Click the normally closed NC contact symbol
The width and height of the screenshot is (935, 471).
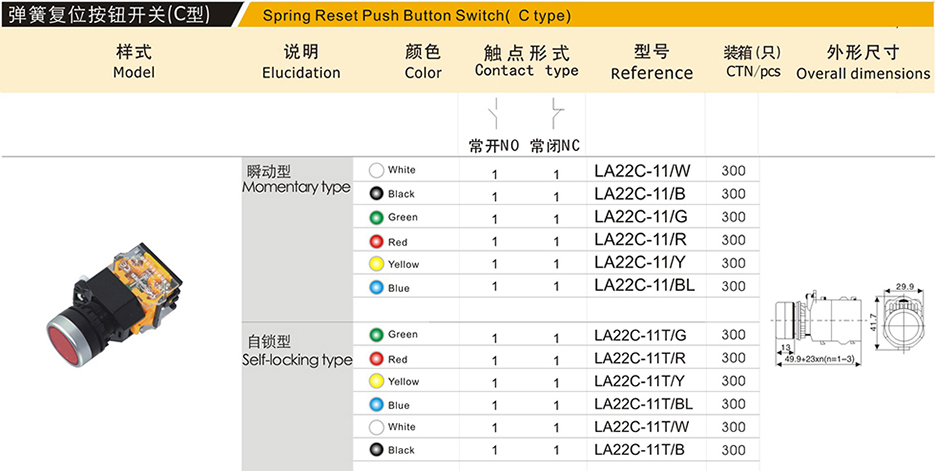[x=555, y=114]
